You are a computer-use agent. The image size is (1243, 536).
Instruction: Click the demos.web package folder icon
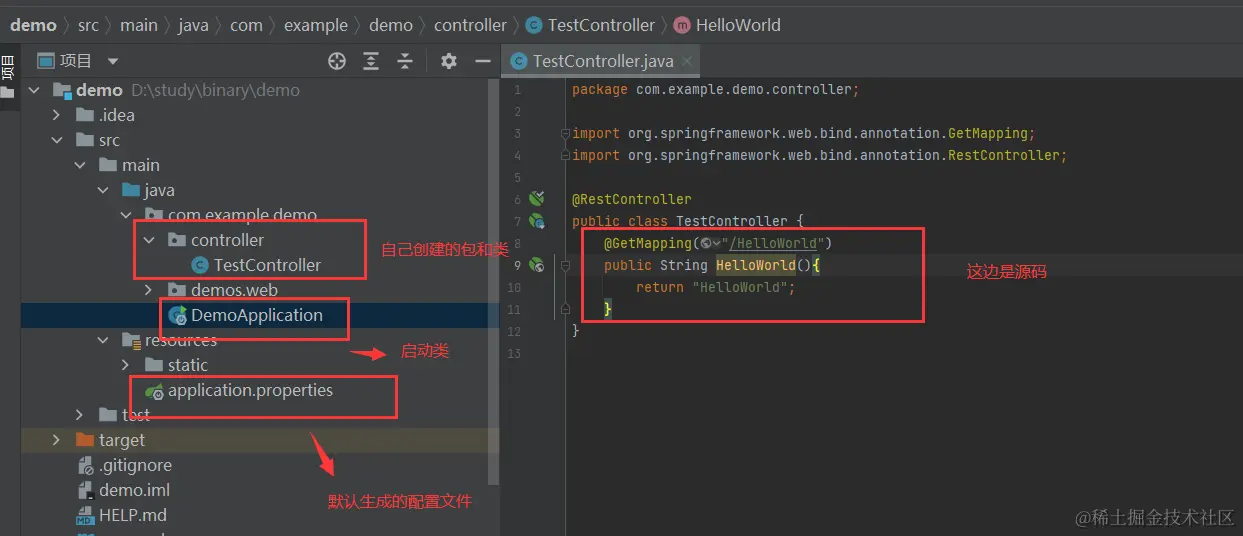pyautogui.click(x=177, y=290)
